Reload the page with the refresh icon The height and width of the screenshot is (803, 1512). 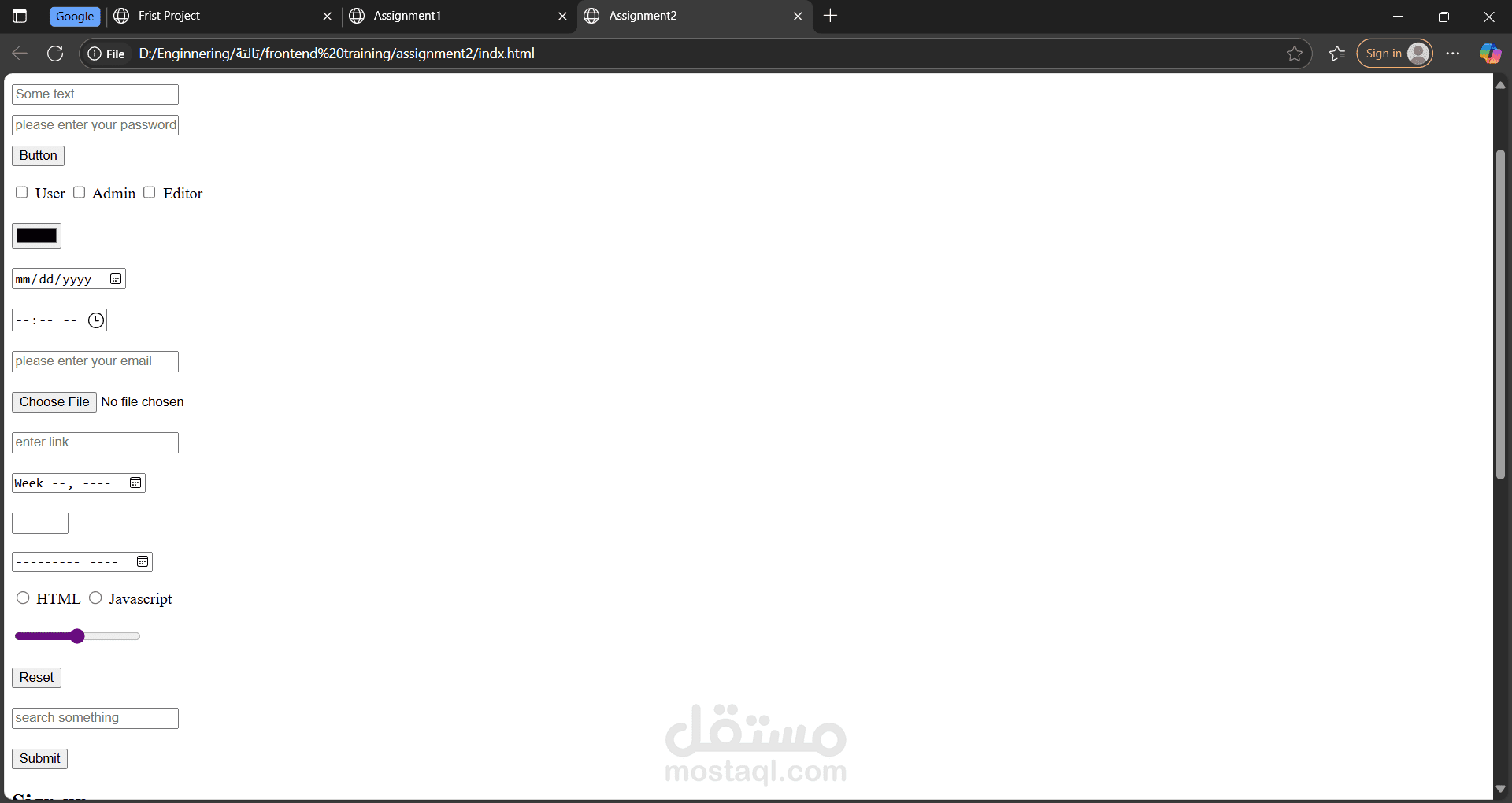55,54
